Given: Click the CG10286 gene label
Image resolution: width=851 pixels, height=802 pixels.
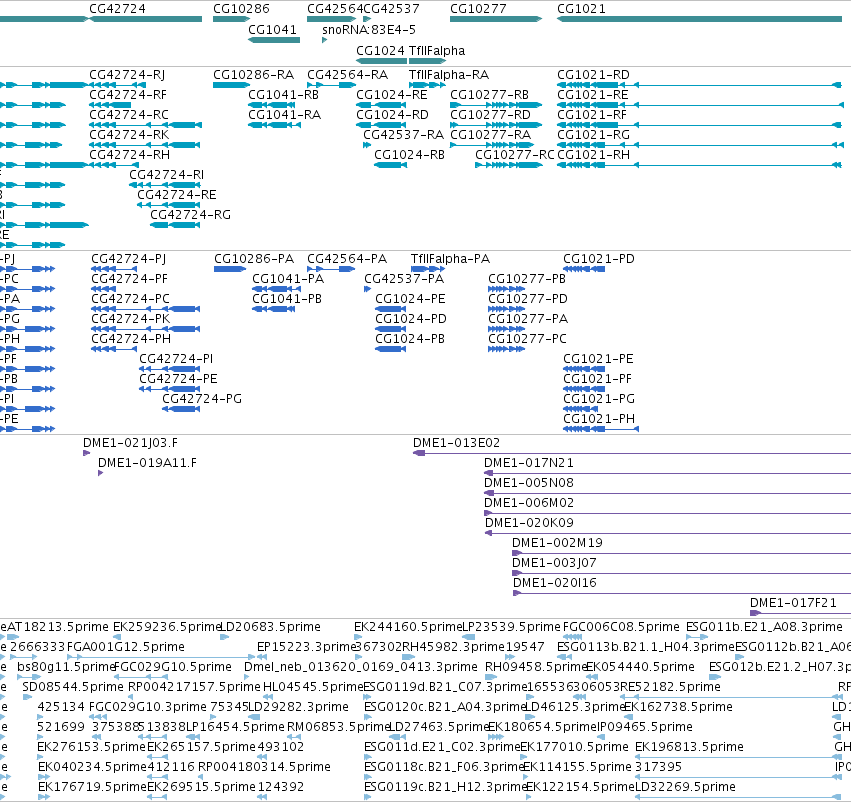Looking at the screenshot, I should point(241,9).
